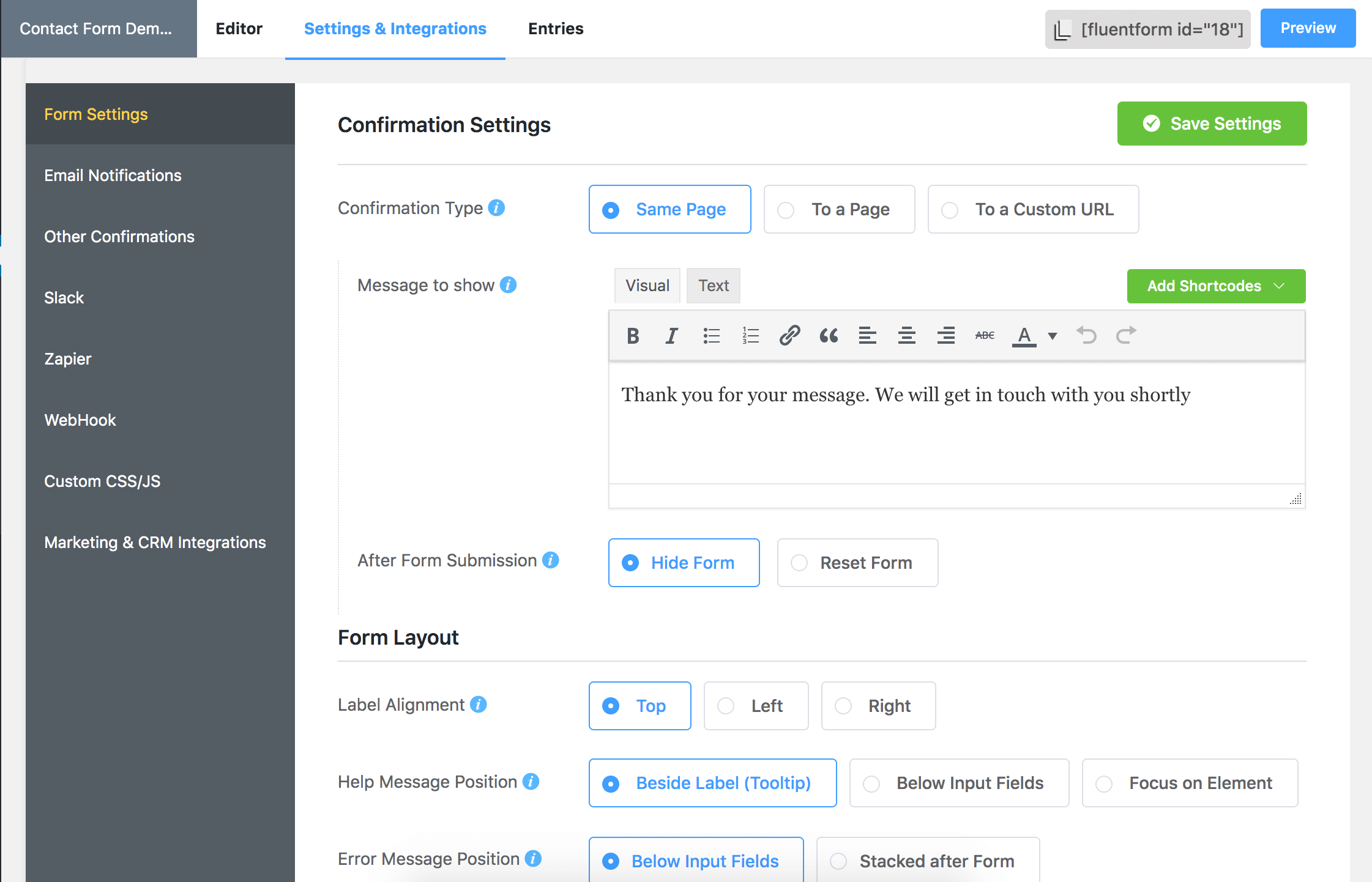
Task: Switch to the Entries tab
Action: pos(555,29)
